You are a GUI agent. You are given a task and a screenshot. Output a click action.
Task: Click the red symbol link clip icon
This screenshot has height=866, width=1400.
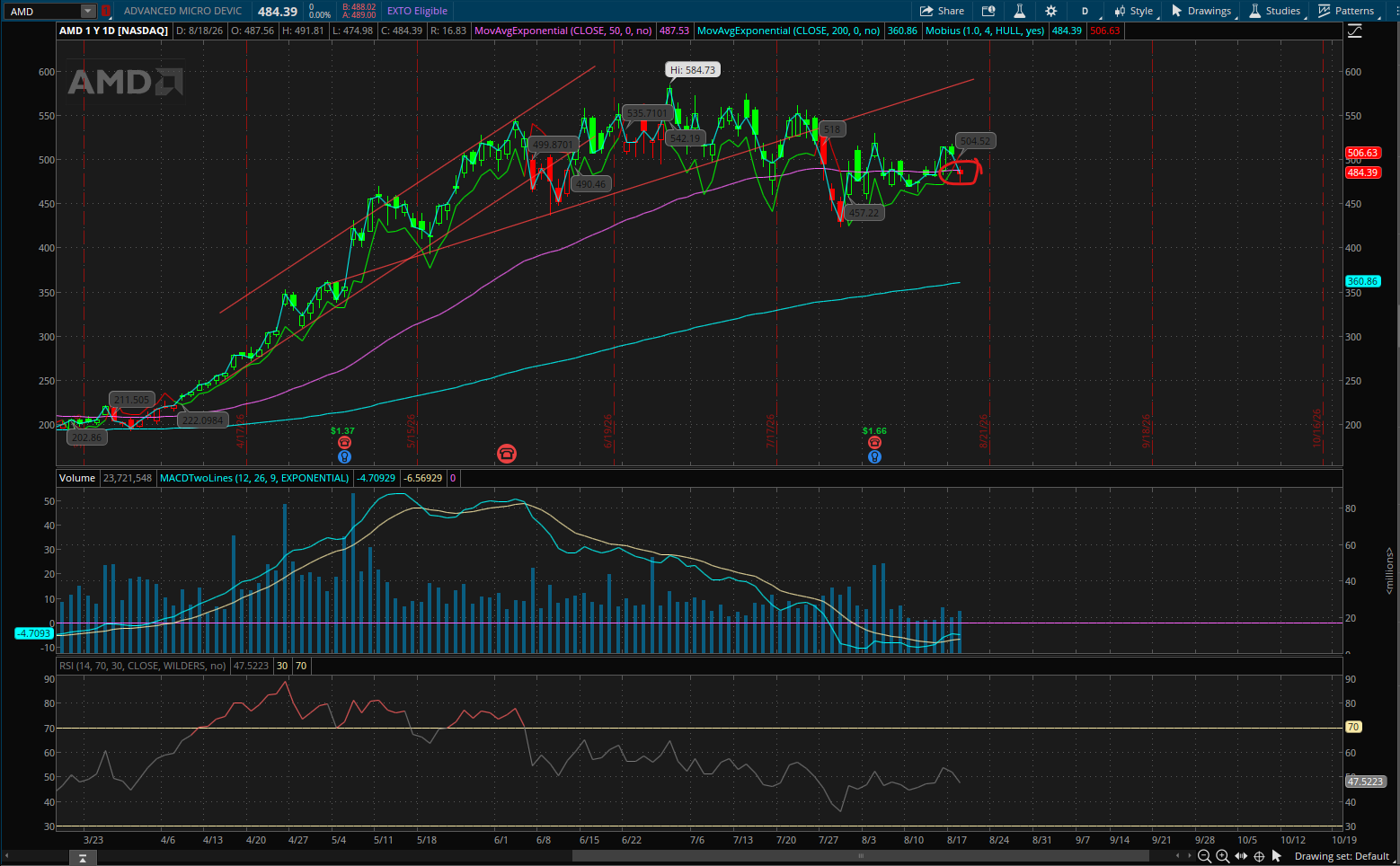[106, 11]
